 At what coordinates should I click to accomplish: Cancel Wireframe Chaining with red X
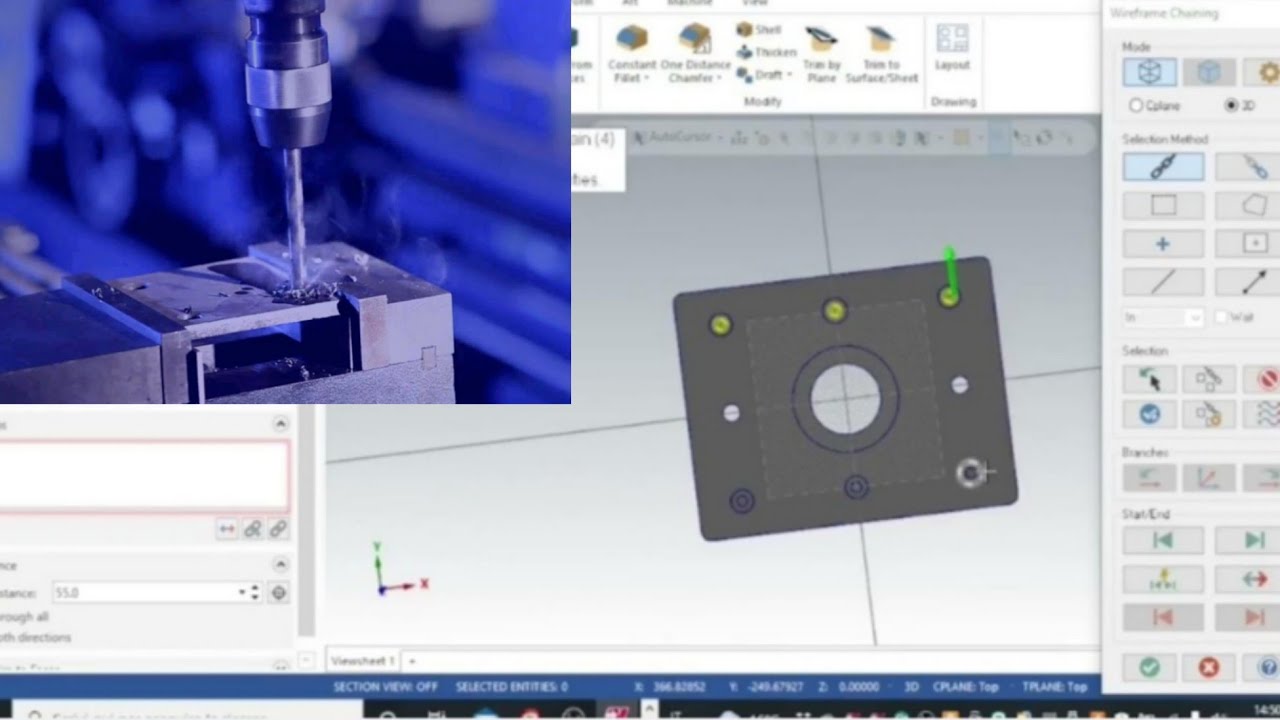[1209, 667]
